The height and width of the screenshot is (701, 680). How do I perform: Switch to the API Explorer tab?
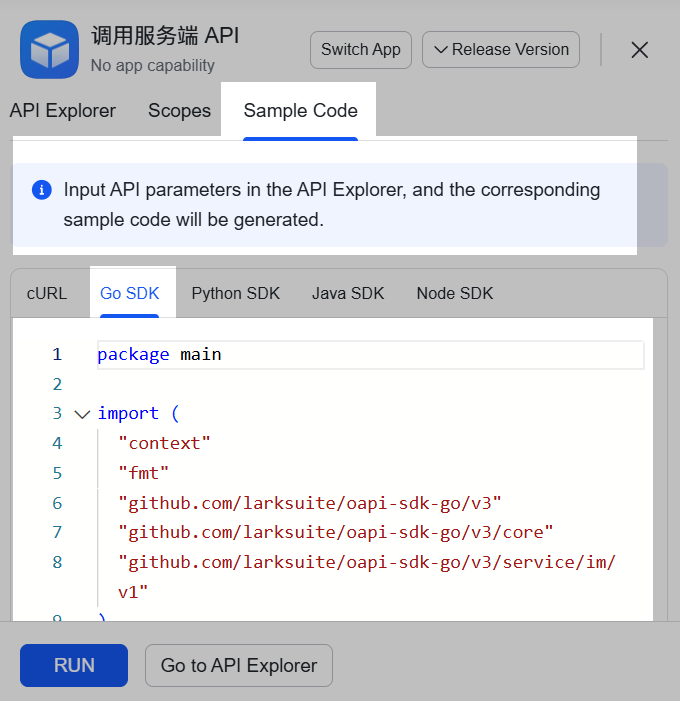[63, 111]
